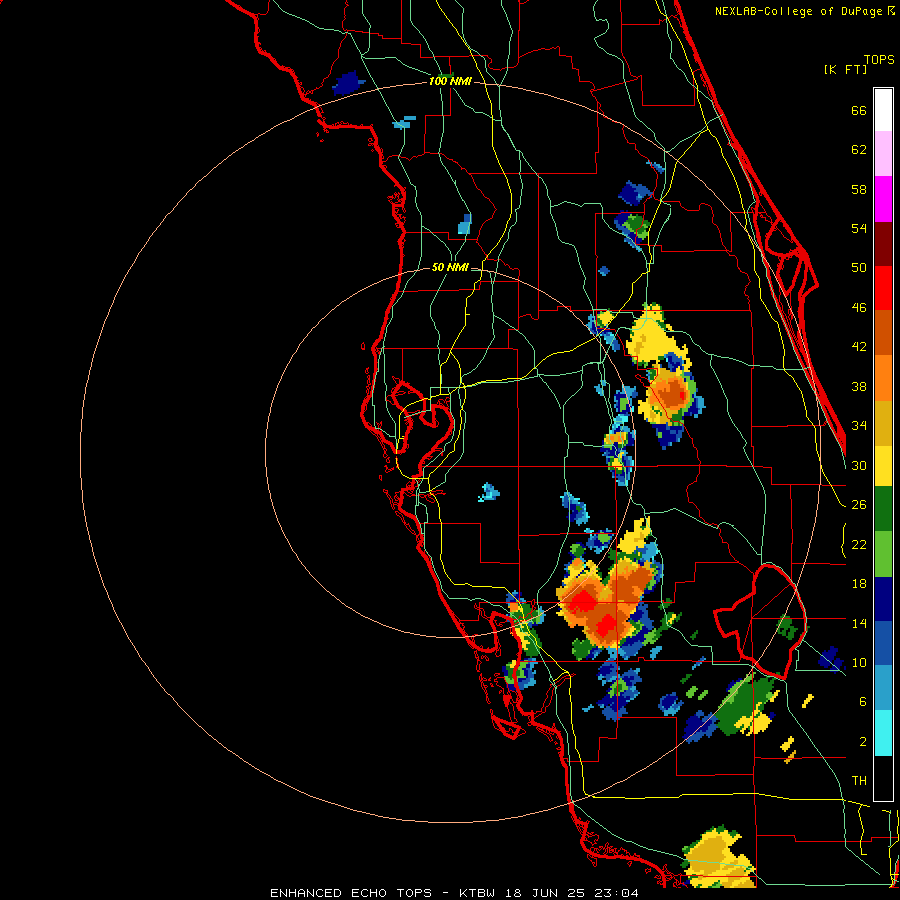Click the 2 legend value label
Viewport: 900px width, 900px height.
pos(863,742)
